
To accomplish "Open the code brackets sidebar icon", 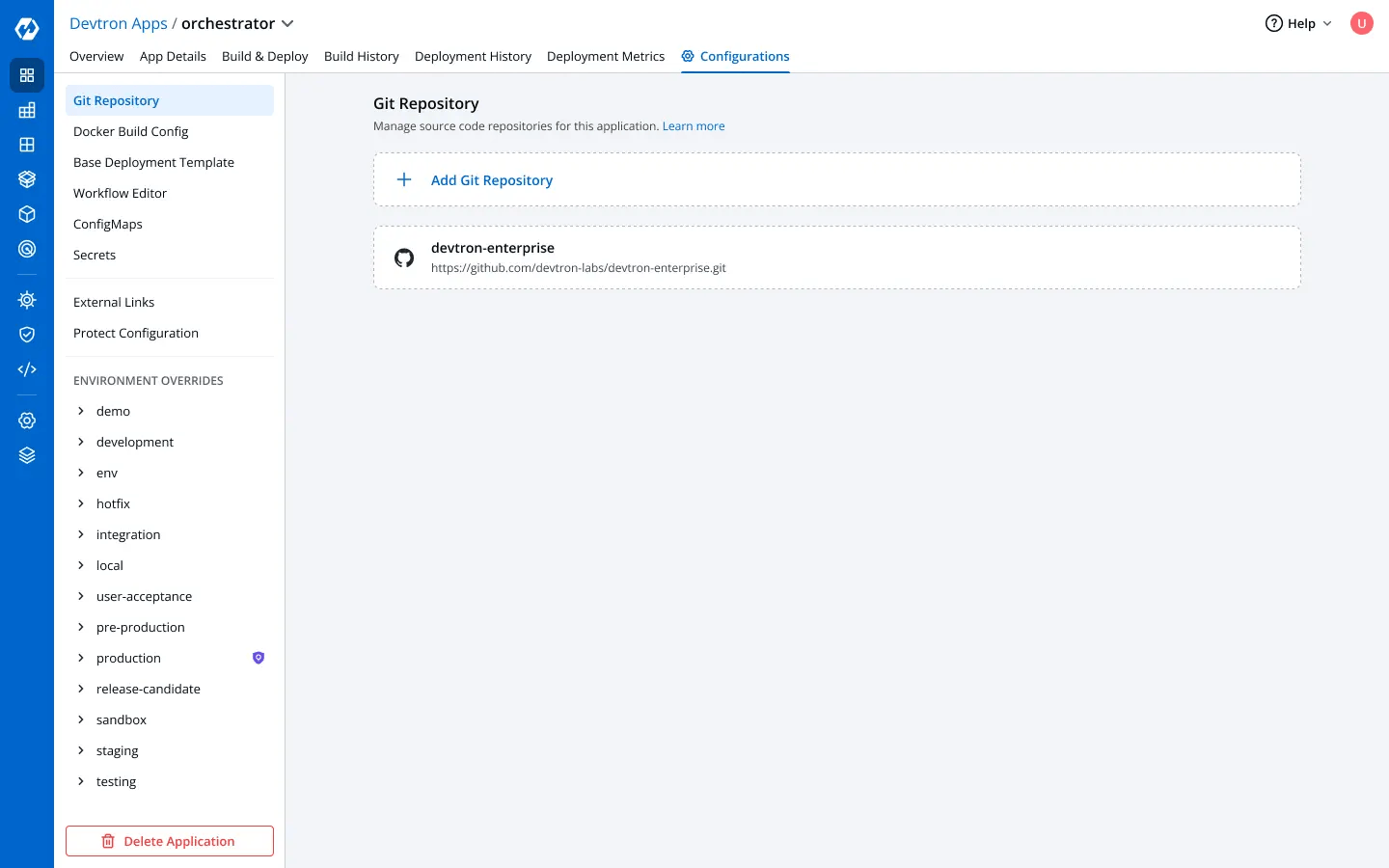I will pos(27,369).
